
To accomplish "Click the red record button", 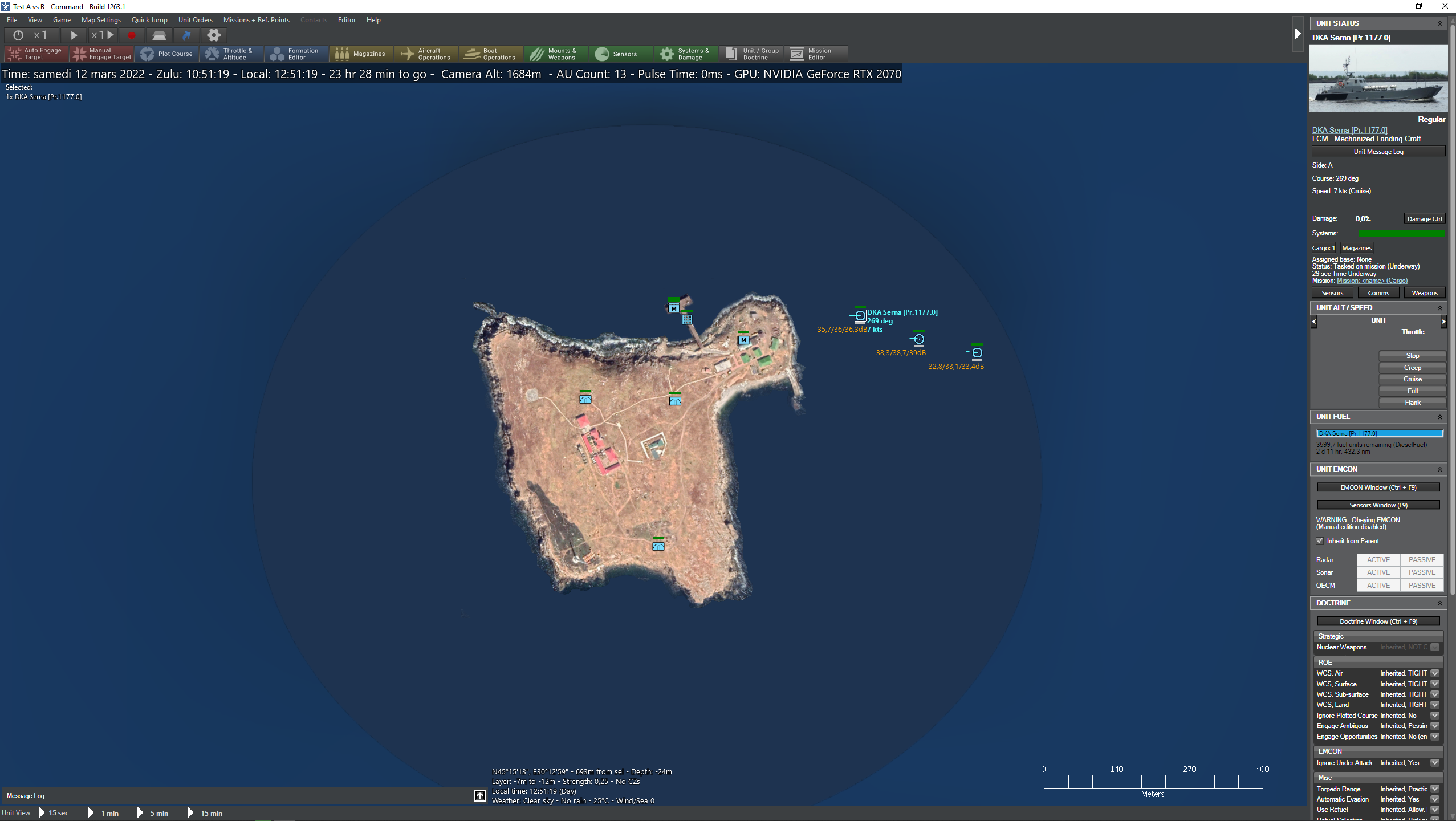I will tap(132, 35).
